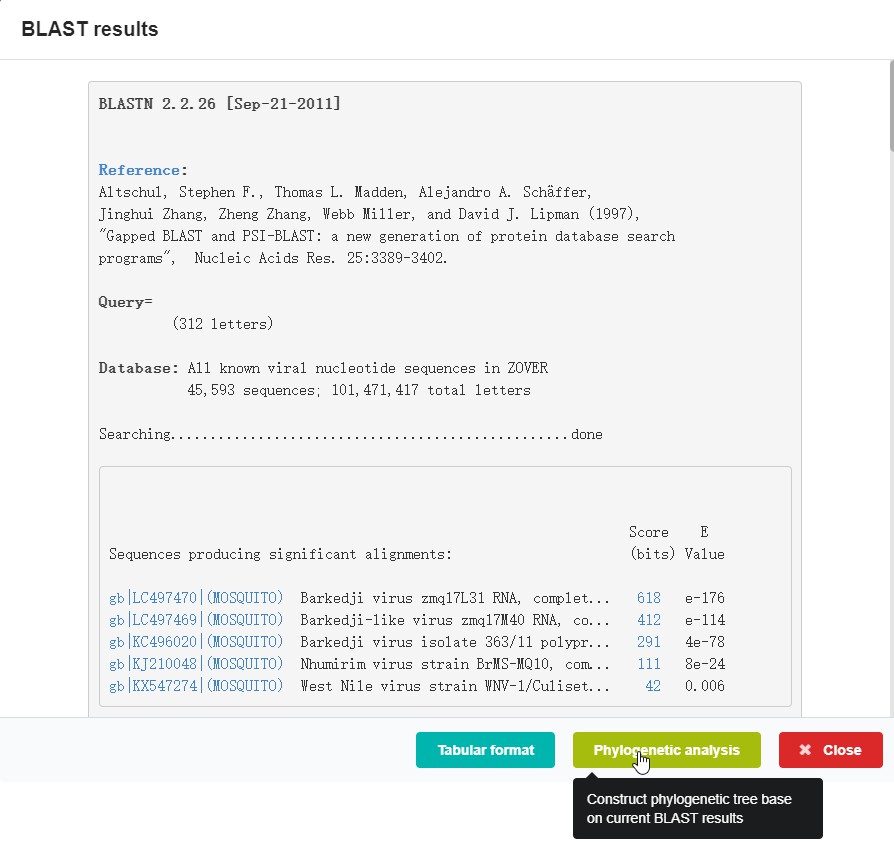Select MOSQUITO host tag beside KX547274

[x=245, y=686]
